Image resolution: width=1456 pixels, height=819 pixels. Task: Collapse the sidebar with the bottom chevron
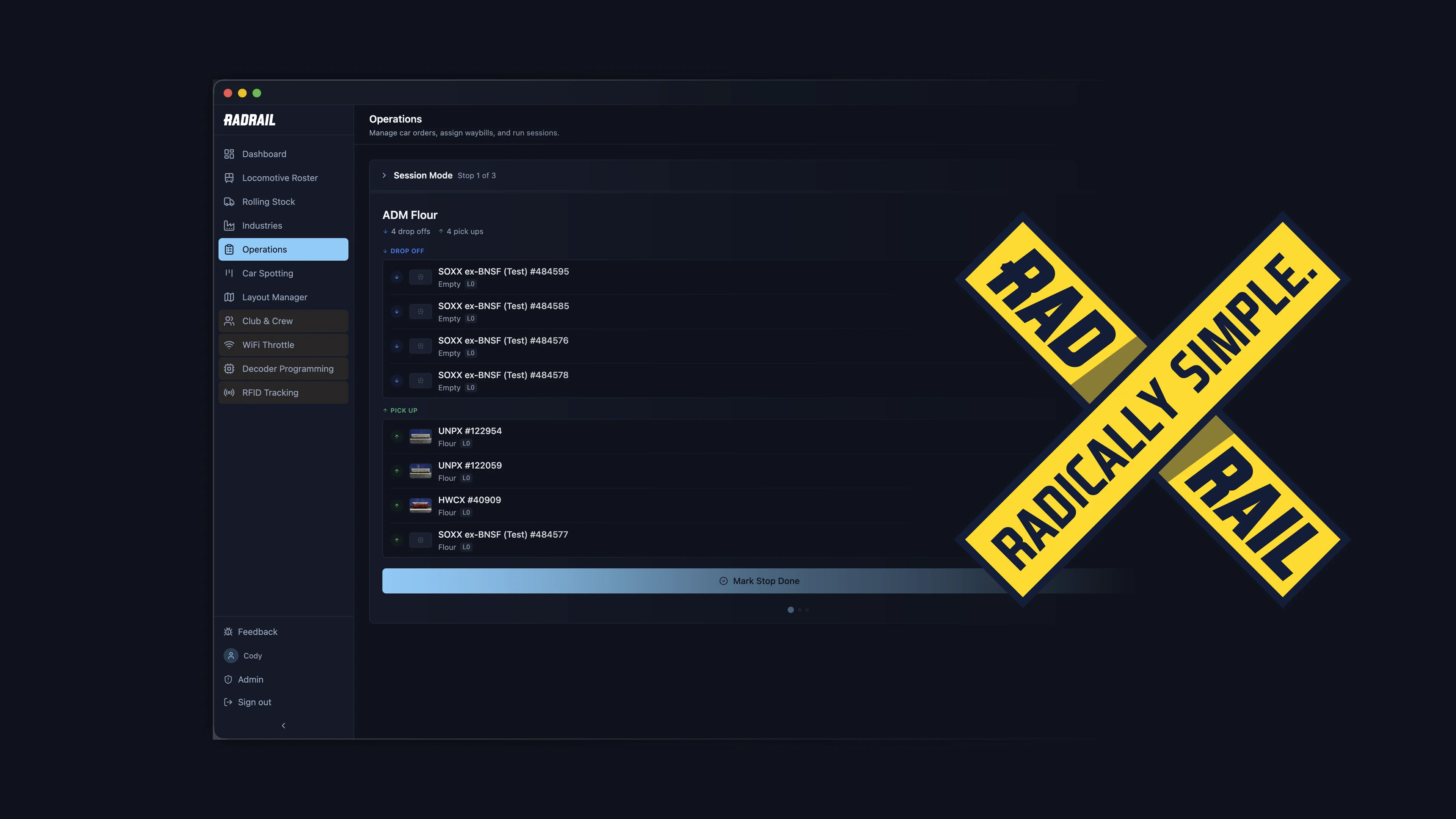283,726
